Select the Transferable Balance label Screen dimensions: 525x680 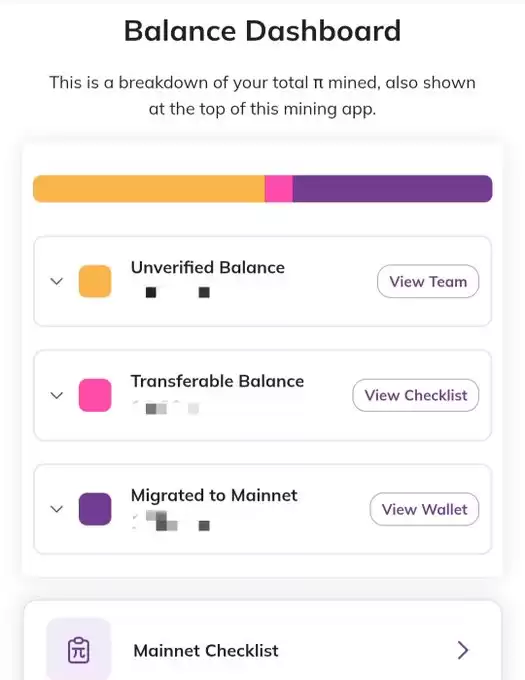[217, 381]
